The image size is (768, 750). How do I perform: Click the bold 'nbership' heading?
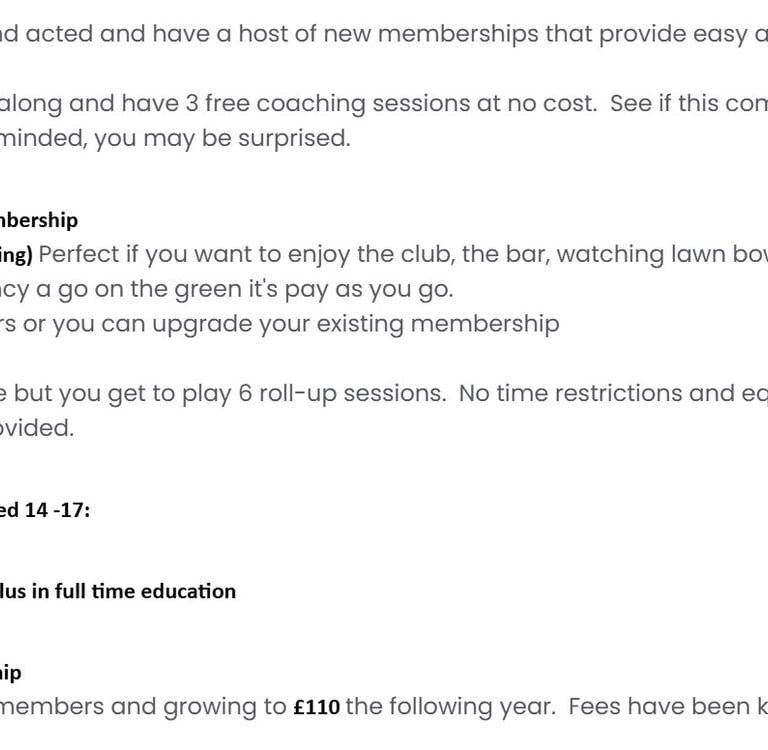[39, 220]
